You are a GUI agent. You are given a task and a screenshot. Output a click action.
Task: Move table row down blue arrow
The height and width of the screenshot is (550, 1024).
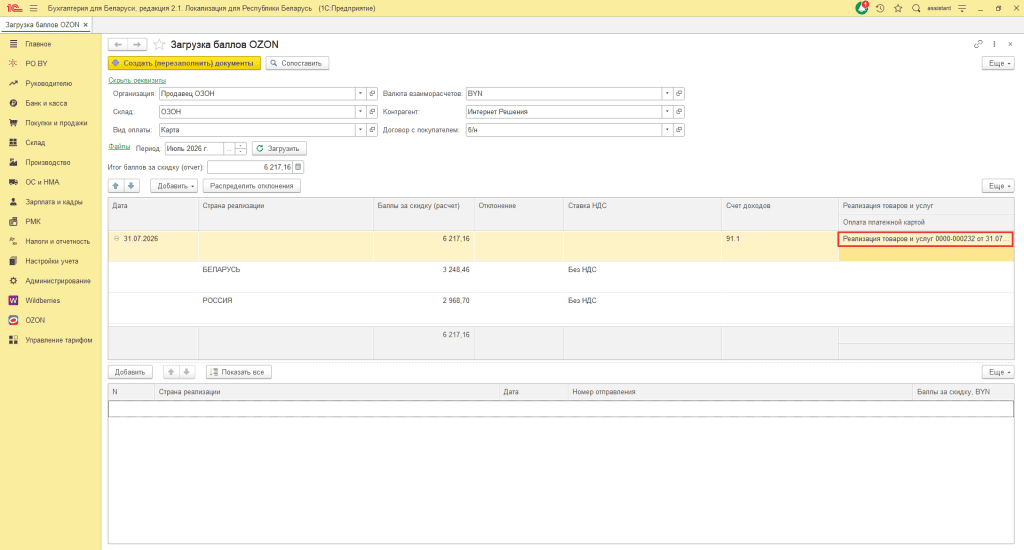131,186
